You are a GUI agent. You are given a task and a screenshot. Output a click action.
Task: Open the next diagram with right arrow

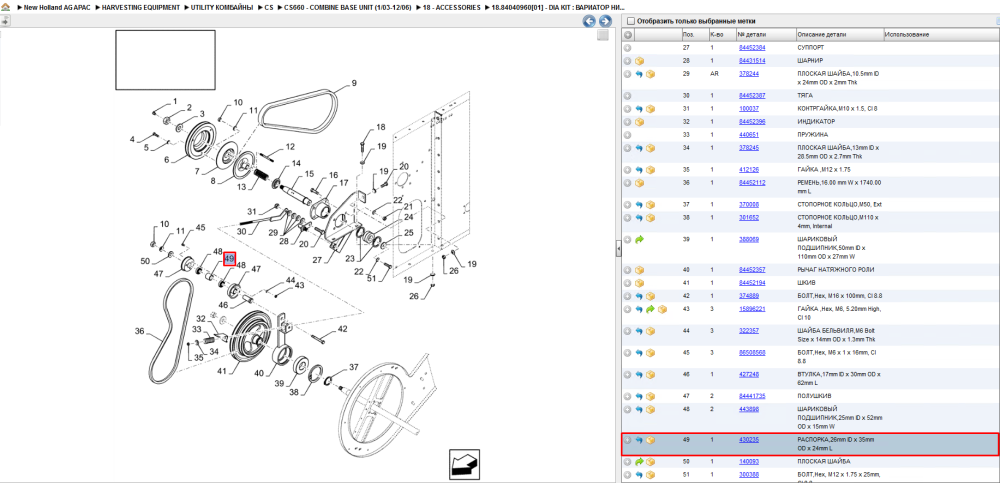pos(605,21)
